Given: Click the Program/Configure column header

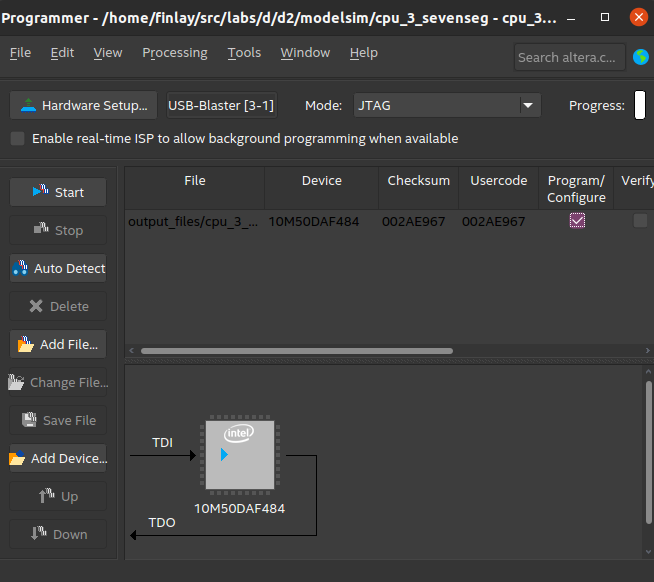Looking at the screenshot, I should (x=576, y=188).
